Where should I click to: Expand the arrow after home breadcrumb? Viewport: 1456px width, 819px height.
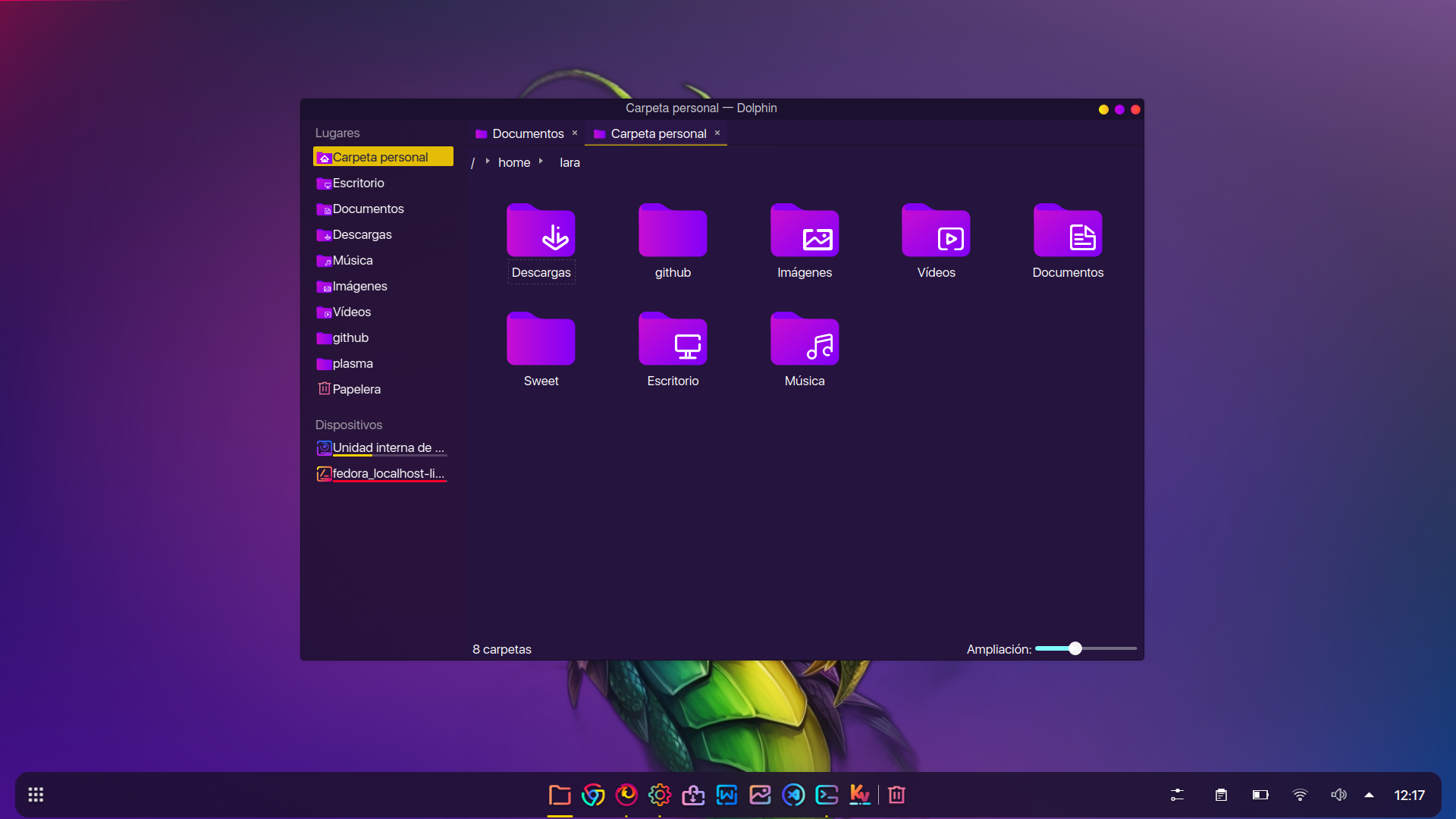(x=541, y=162)
